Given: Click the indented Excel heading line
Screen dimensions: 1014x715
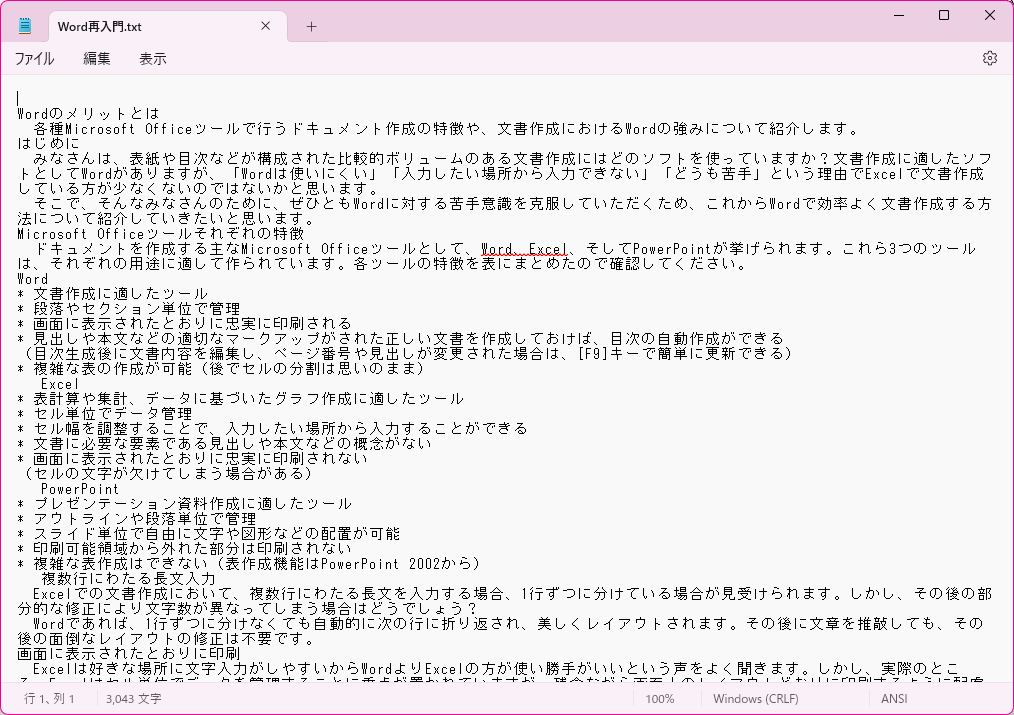Looking at the screenshot, I should tap(59, 383).
